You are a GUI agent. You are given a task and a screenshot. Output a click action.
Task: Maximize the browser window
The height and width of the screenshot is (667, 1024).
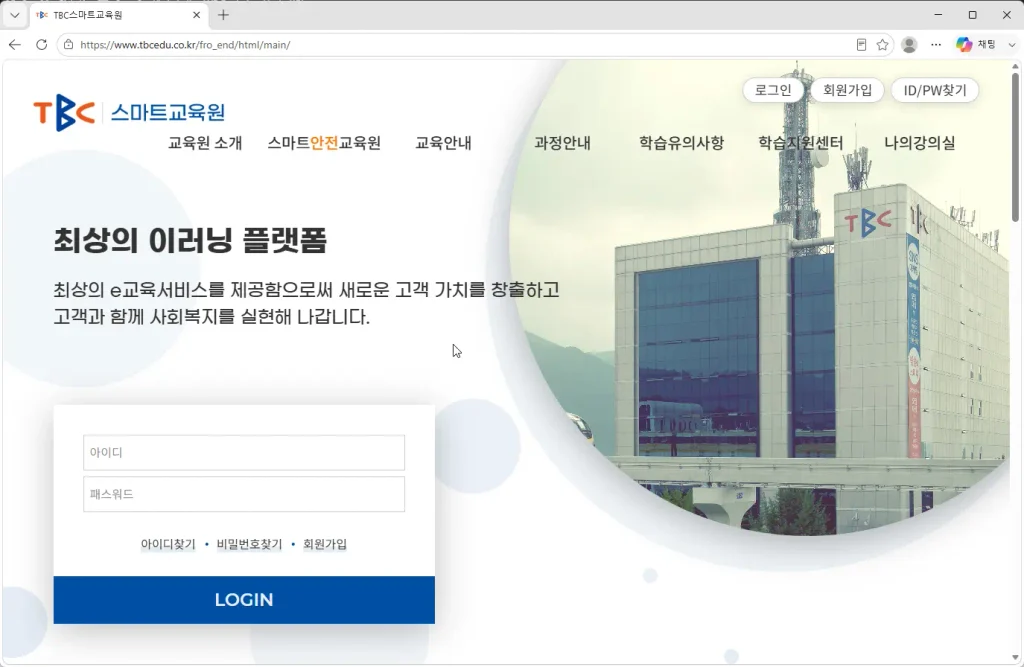[972, 14]
